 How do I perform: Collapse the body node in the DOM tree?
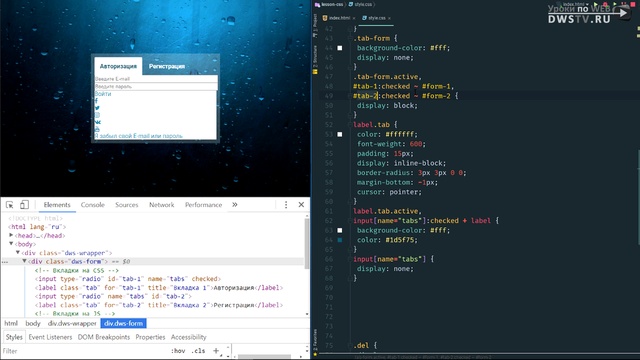tap(11, 244)
